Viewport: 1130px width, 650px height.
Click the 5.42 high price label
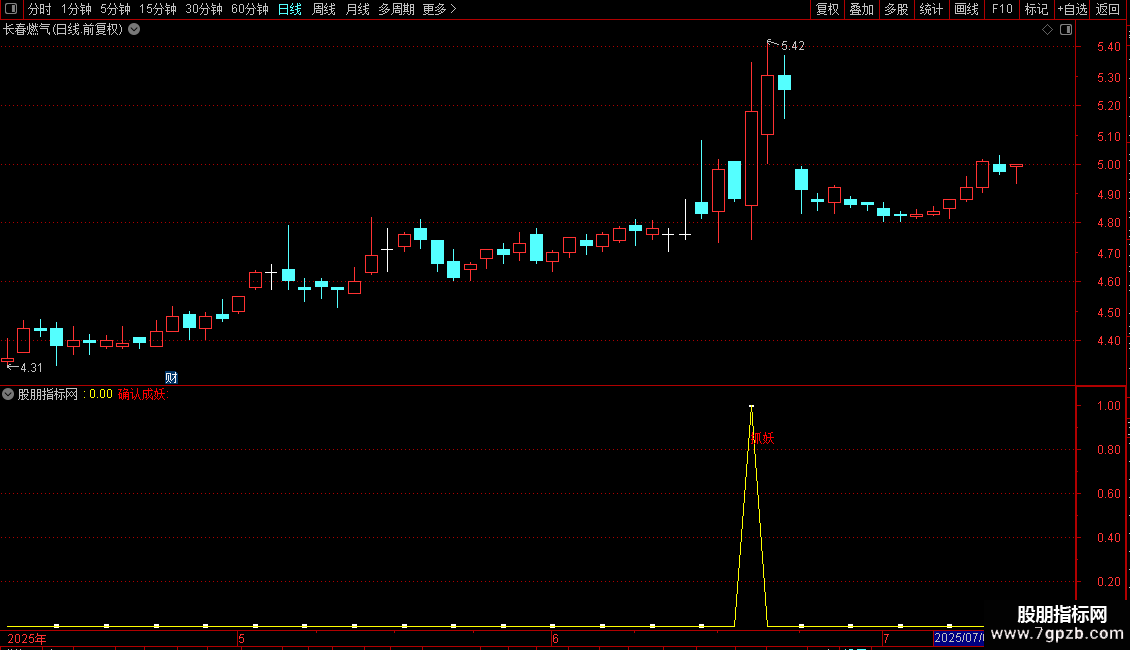click(793, 46)
